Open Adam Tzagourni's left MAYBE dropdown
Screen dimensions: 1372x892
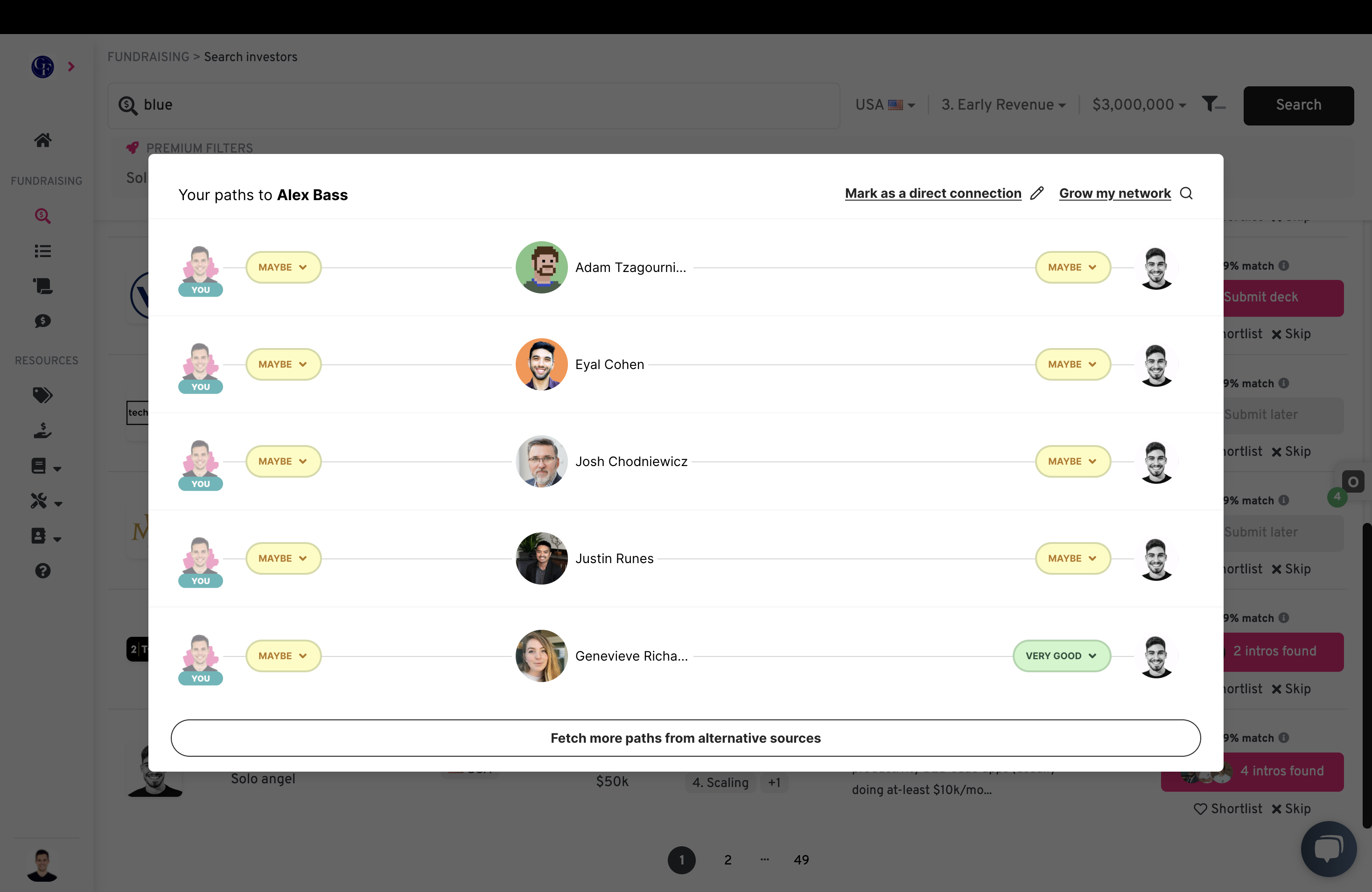click(x=283, y=267)
